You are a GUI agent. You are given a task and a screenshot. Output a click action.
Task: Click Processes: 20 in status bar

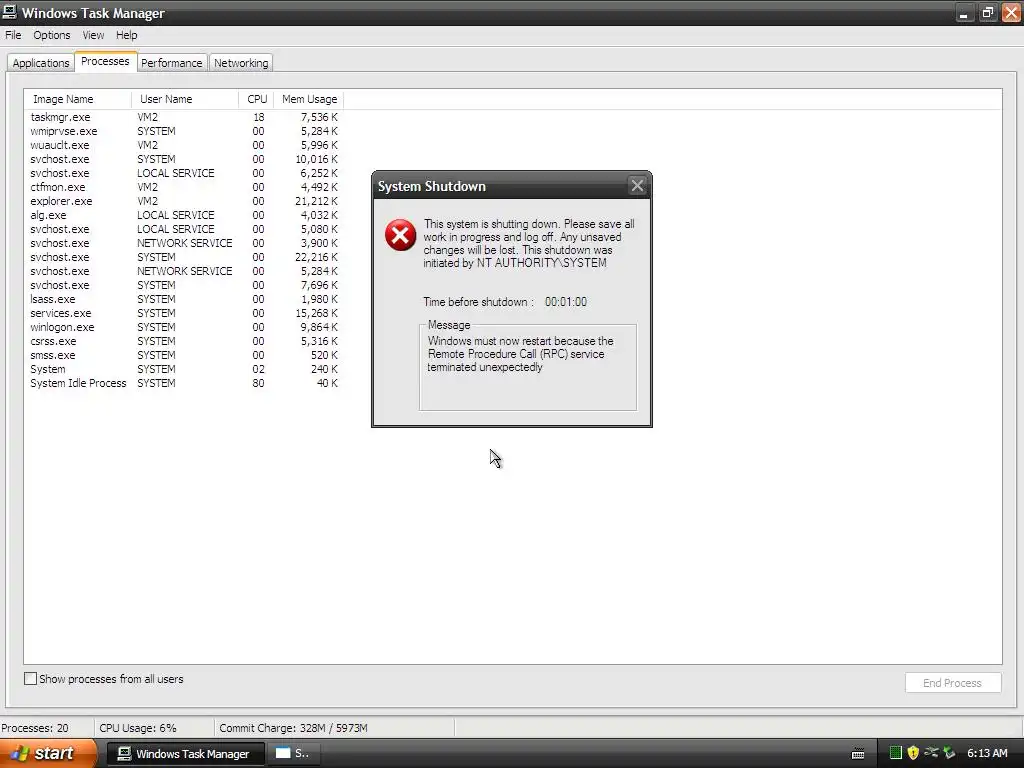click(35, 728)
